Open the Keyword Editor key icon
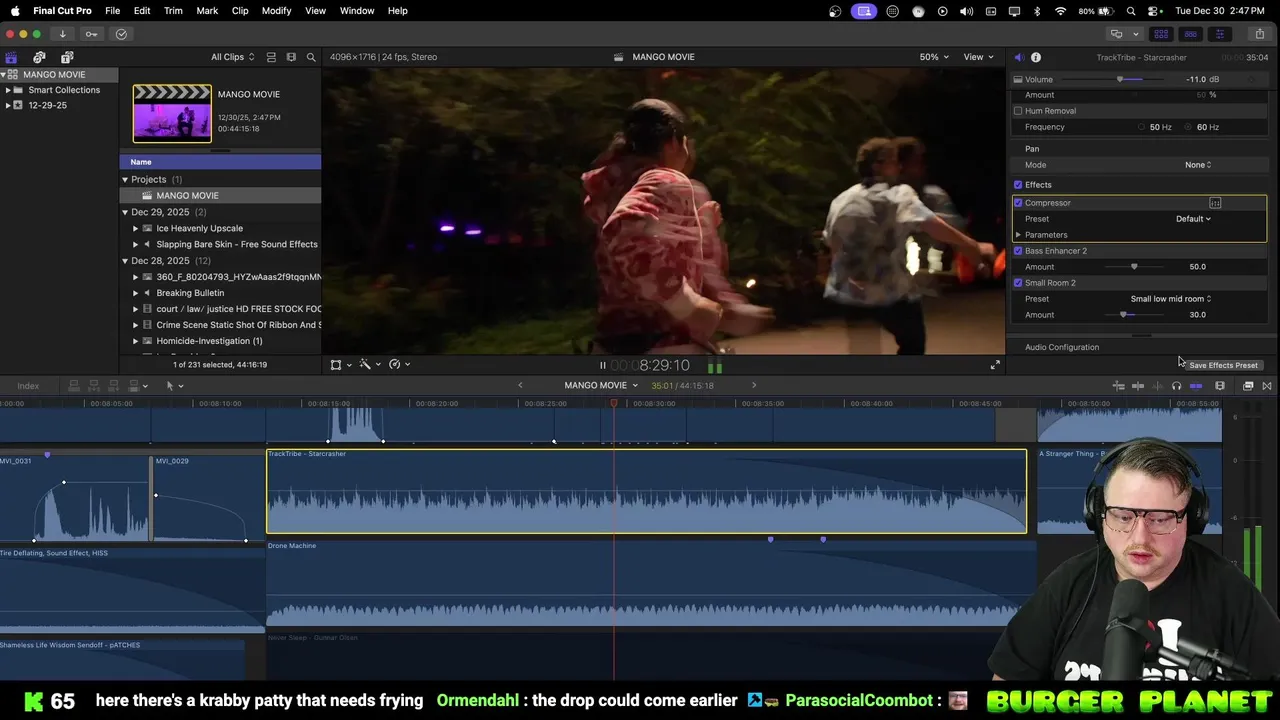Viewport: 1280px width, 720px height. tap(91, 34)
